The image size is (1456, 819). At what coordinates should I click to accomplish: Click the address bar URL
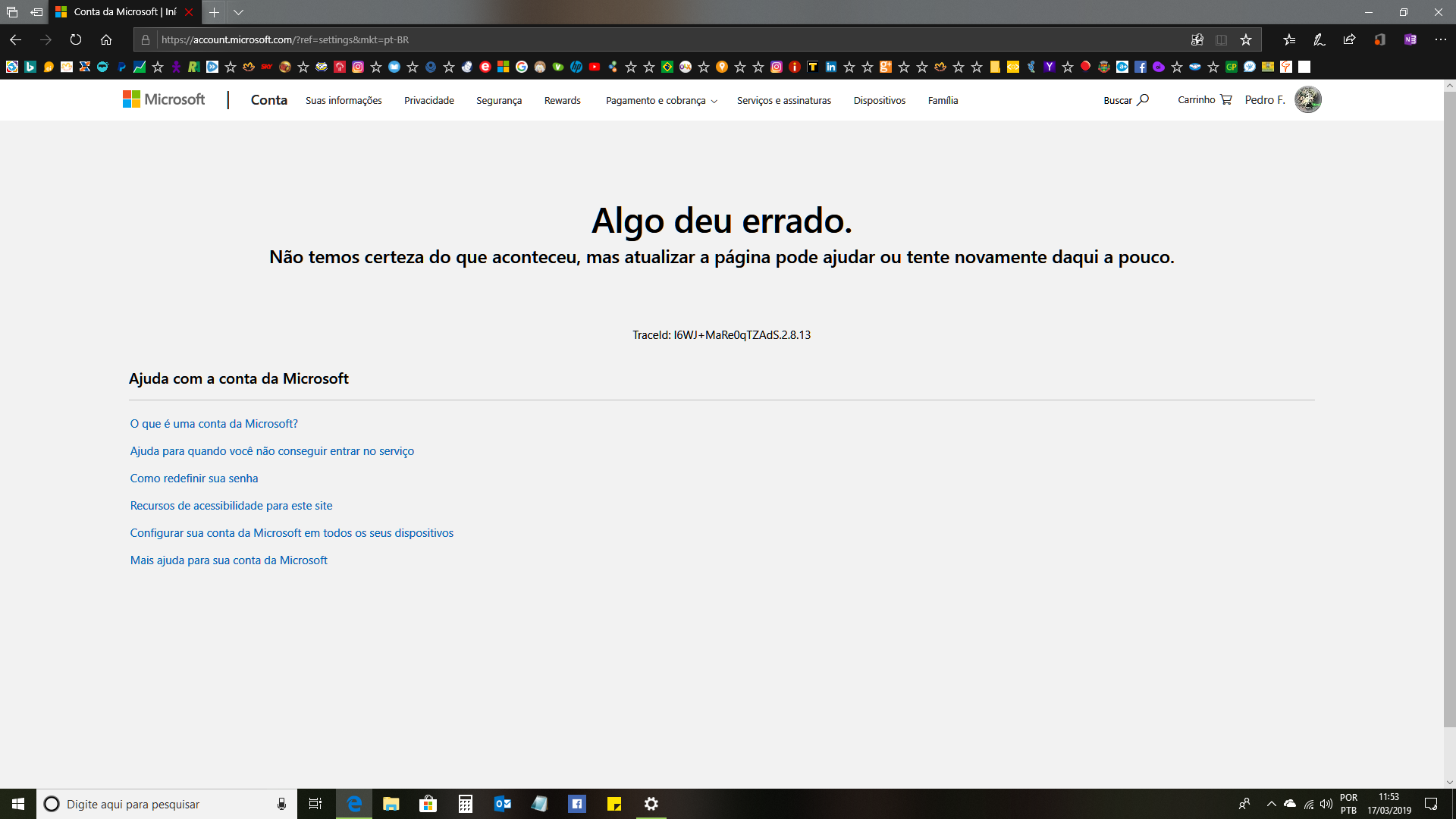pyautogui.click(x=285, y=39)
